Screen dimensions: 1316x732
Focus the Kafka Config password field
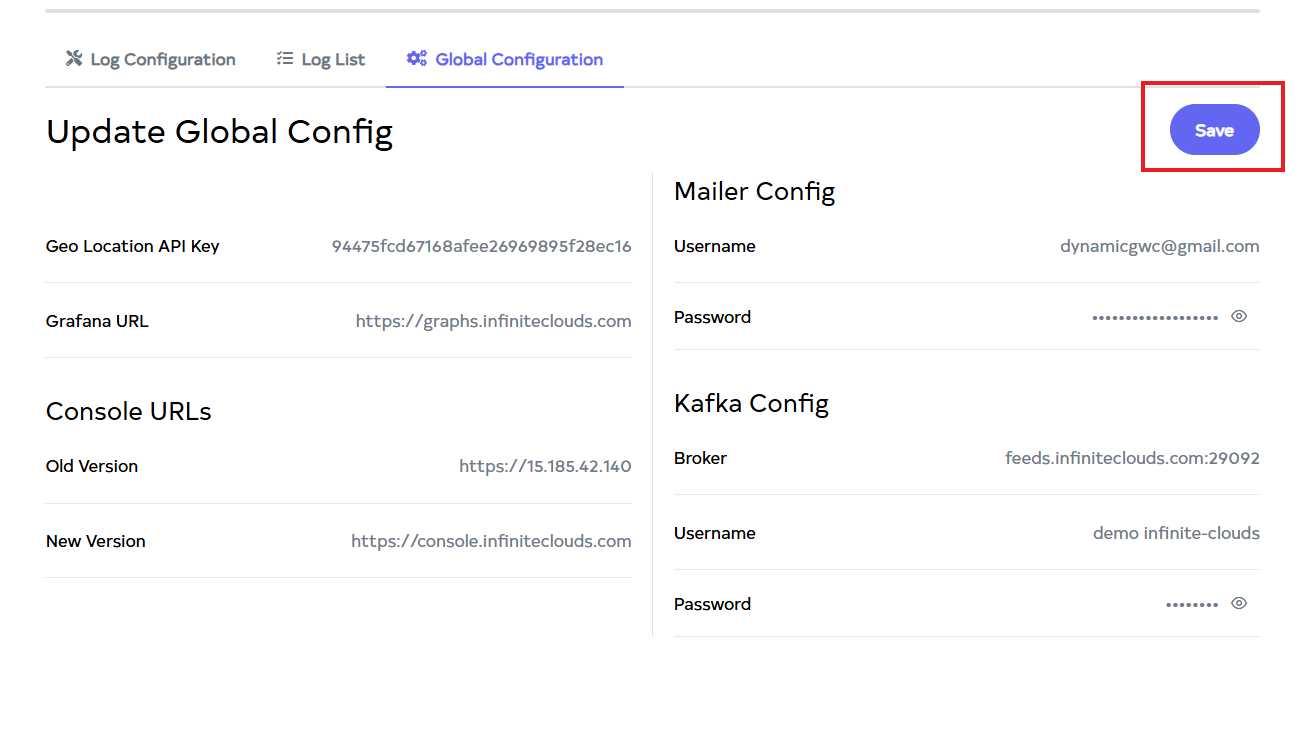(x=1191, y=605)
